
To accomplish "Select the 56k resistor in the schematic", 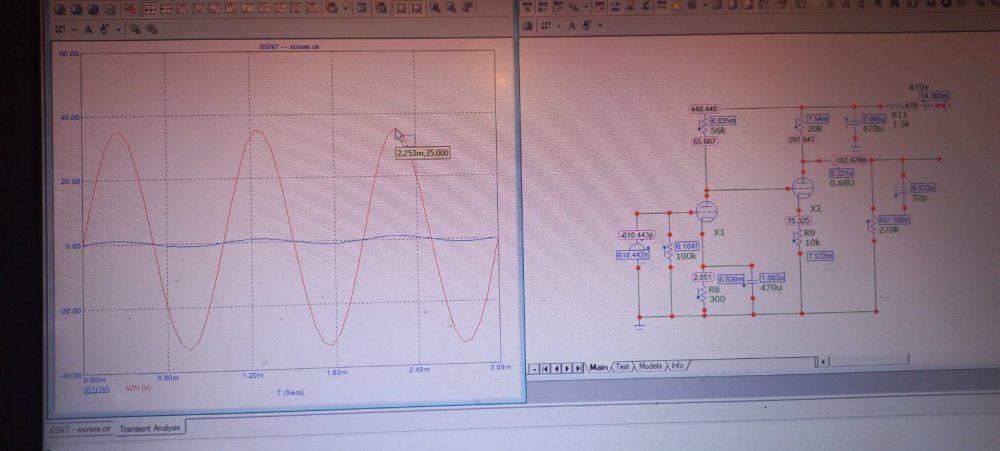I will 703,127.
